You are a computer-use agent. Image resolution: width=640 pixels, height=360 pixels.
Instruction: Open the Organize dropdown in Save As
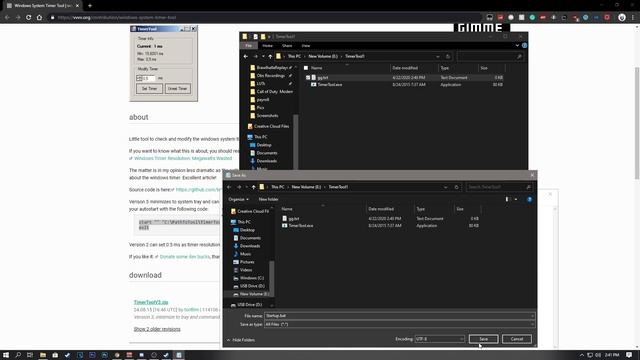pyautogui.click(x=238, y=199)
